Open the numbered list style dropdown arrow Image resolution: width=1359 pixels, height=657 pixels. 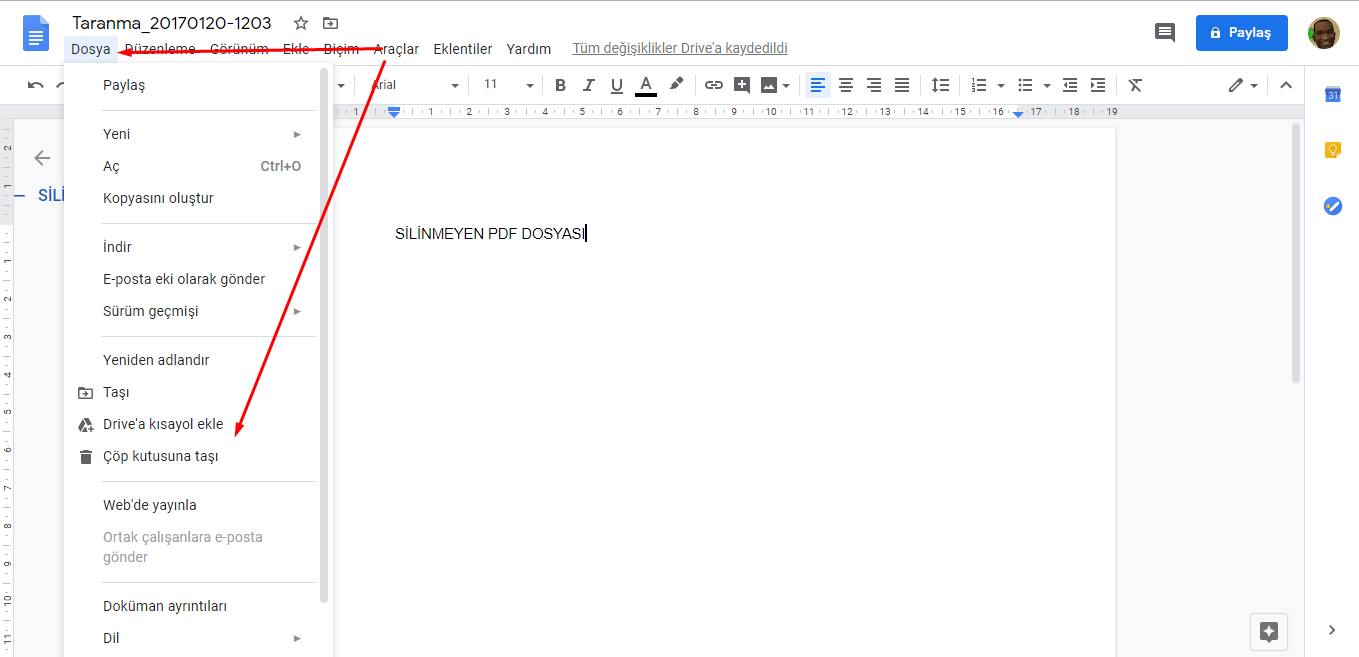pyautogui.click(x=1001, y=86)
